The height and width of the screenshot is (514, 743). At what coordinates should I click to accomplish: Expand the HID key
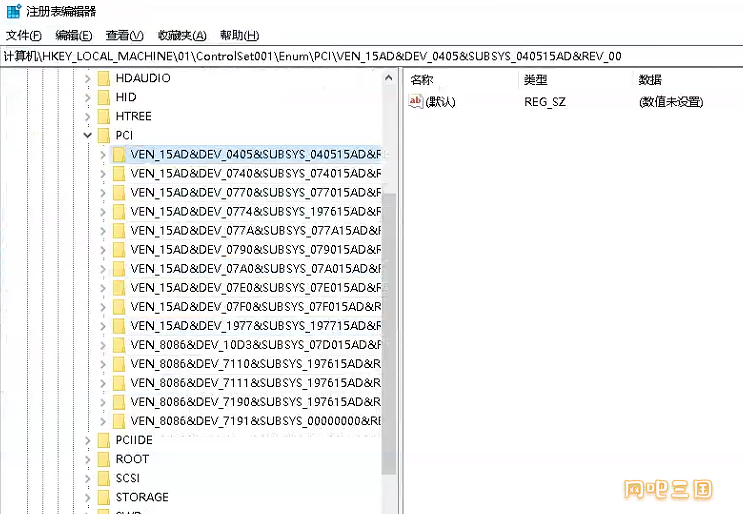88,98
